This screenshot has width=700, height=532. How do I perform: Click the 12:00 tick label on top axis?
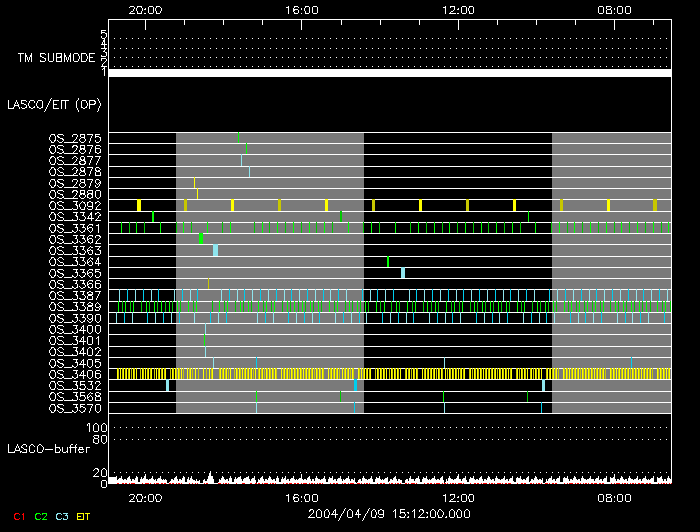(457, 8)
